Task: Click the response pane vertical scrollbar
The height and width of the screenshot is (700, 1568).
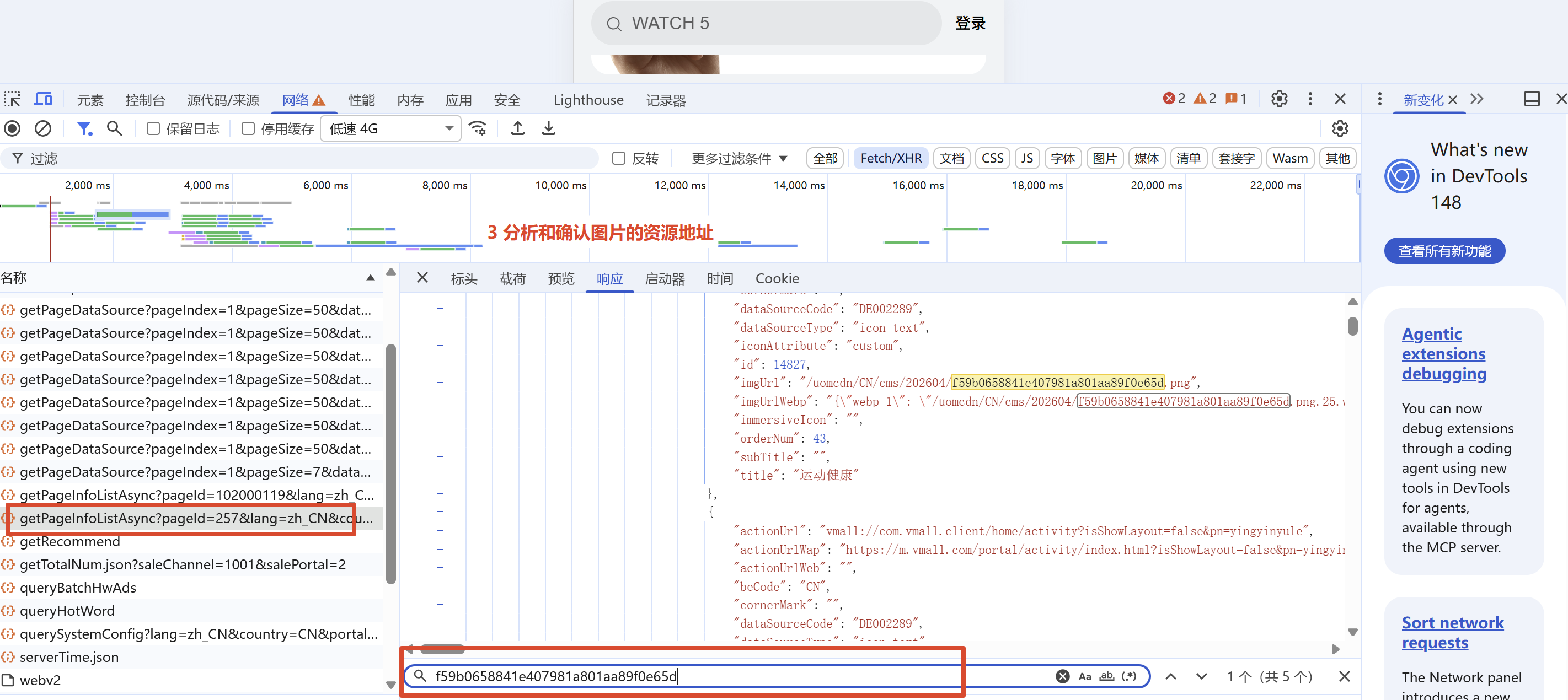Action: point(1352,327)
